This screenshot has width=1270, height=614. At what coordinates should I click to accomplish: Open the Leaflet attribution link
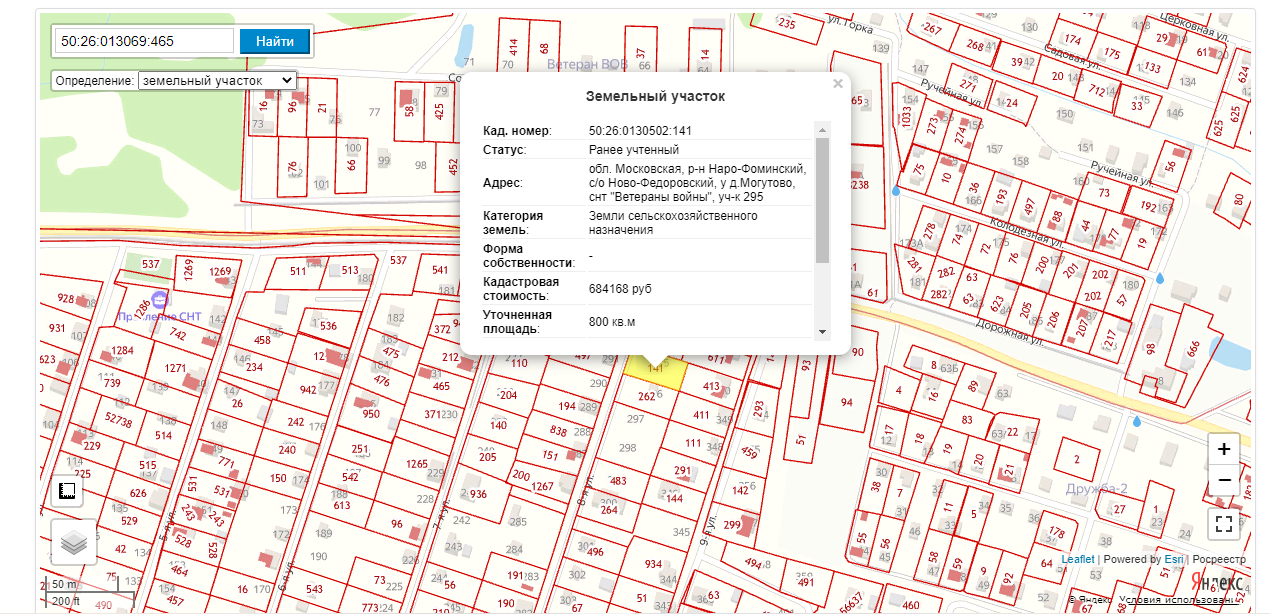(x=1077, y=560)
